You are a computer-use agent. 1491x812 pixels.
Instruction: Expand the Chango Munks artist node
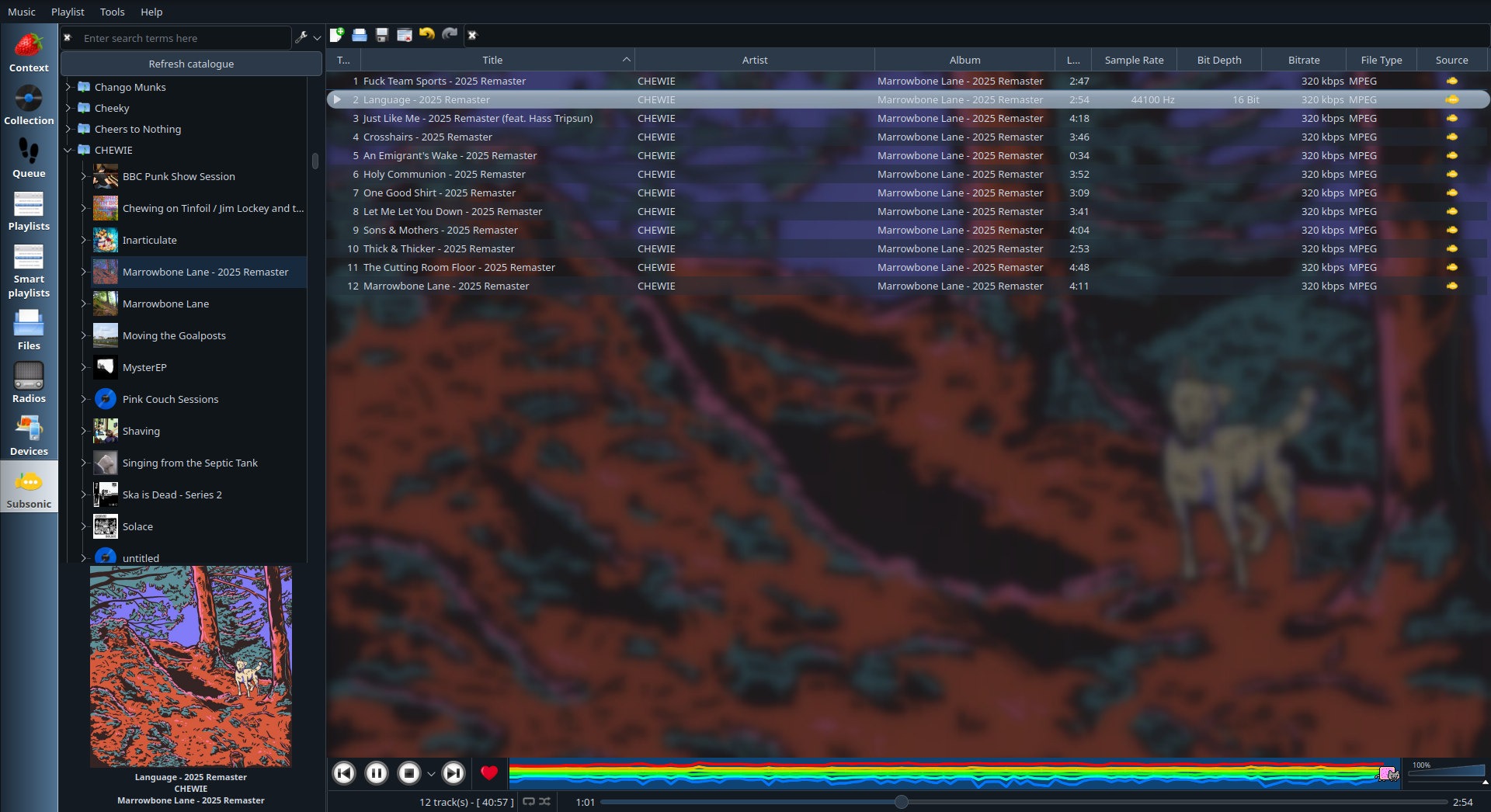pos(68,87)
